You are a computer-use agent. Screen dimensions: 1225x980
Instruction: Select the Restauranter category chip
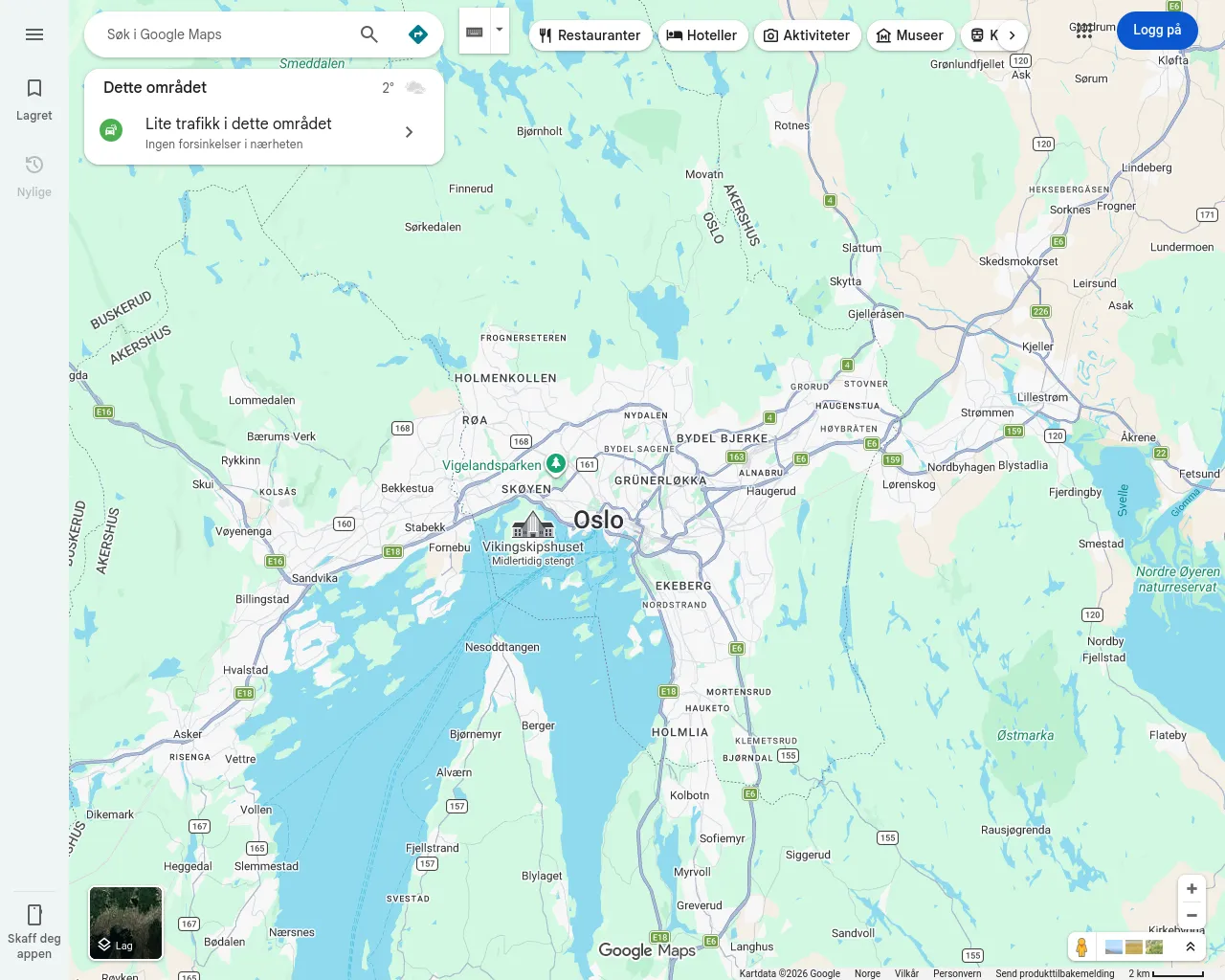(x=590, y=35)
